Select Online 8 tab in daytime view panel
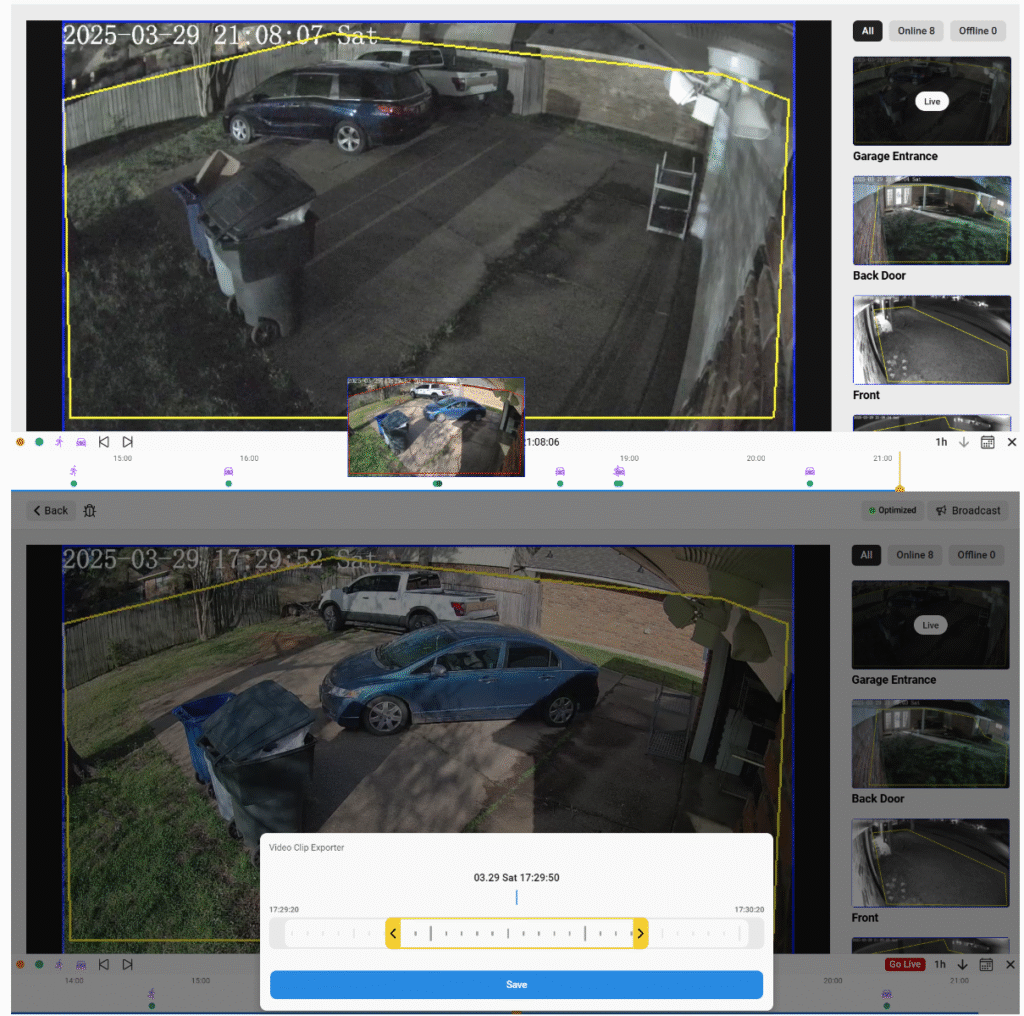The image size is (1024, 1016). coord(916,555)
